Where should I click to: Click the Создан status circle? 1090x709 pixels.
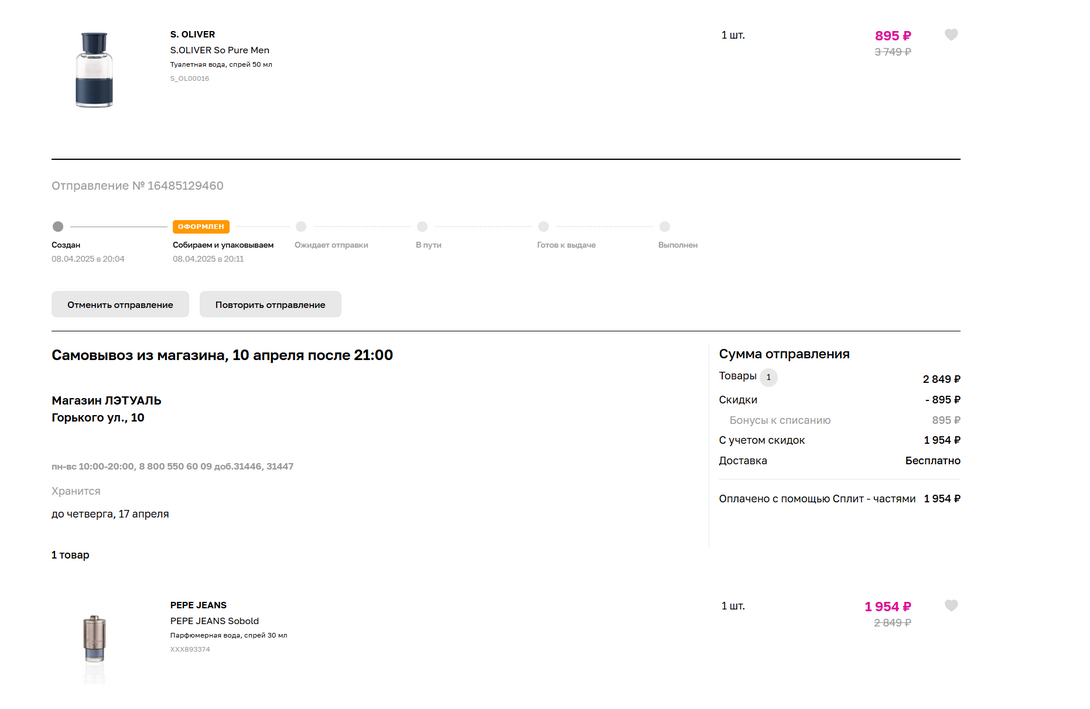(58, 227)
